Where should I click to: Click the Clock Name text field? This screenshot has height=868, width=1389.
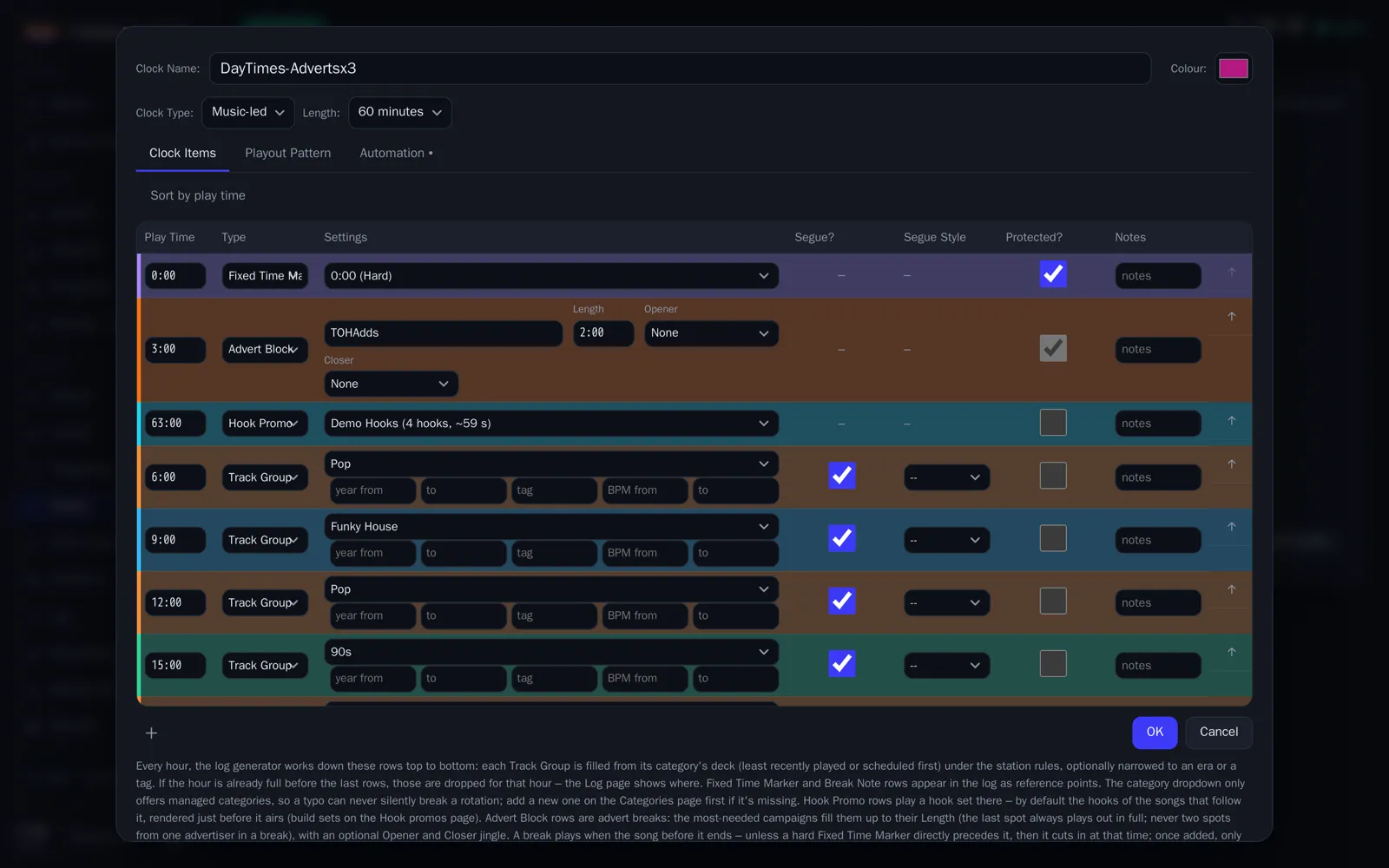(x=680, y=69)
